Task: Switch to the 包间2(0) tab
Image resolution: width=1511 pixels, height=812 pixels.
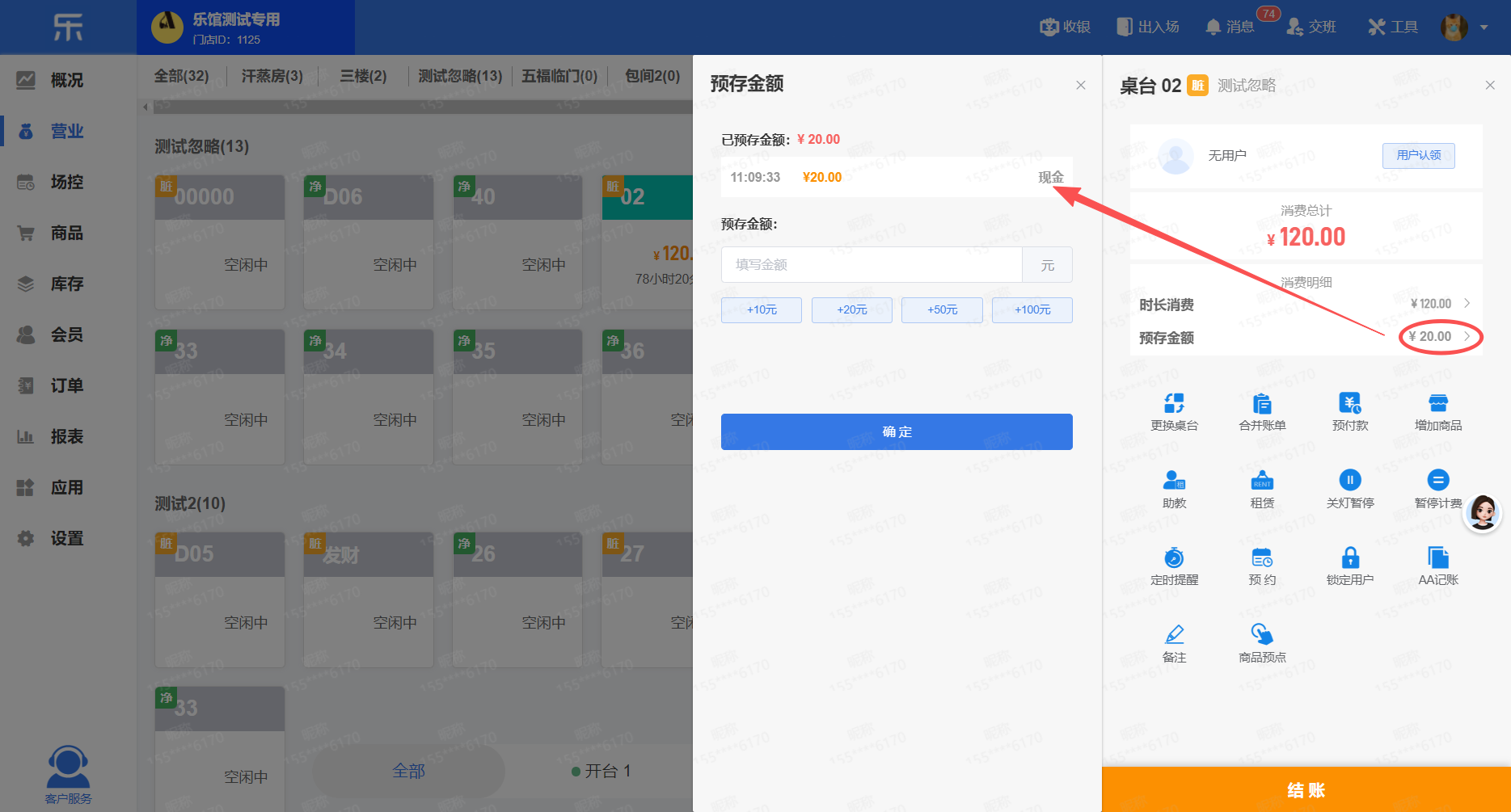Action: pyautogui.click(x=652, y=76)
